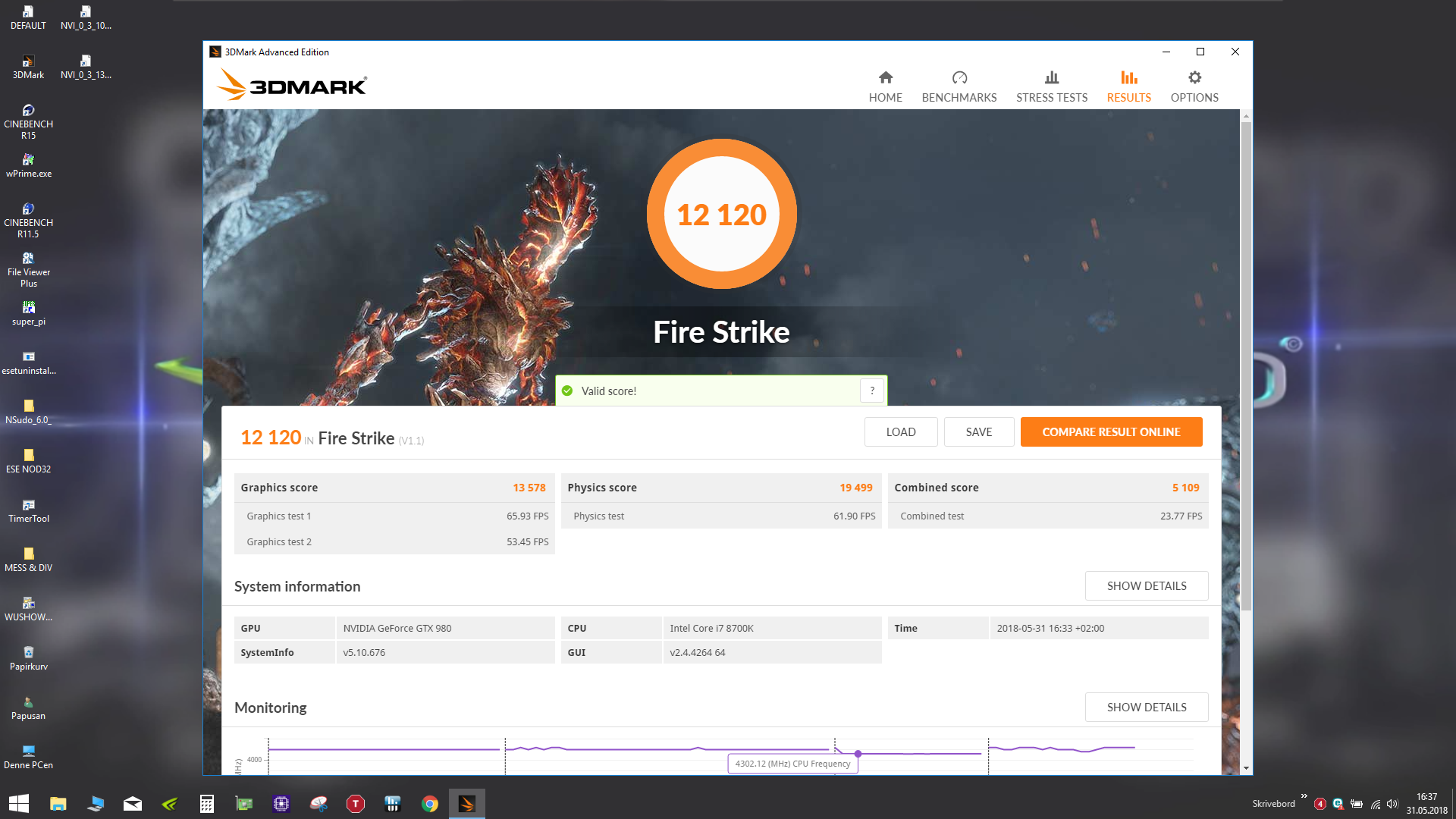Select the File Viewer Plus desktop icon

coord(28,269)
